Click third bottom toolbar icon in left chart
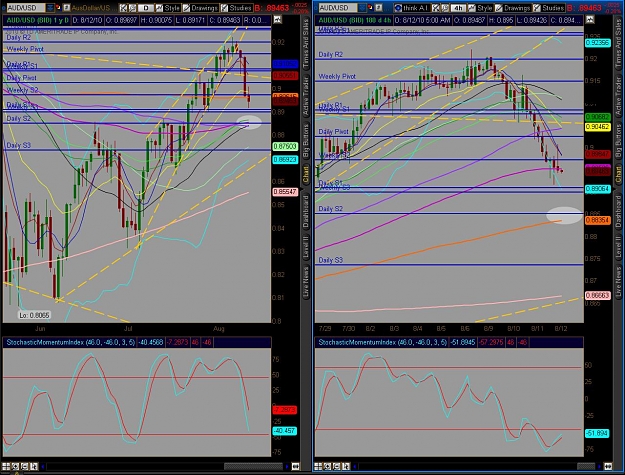 [25, 466]
